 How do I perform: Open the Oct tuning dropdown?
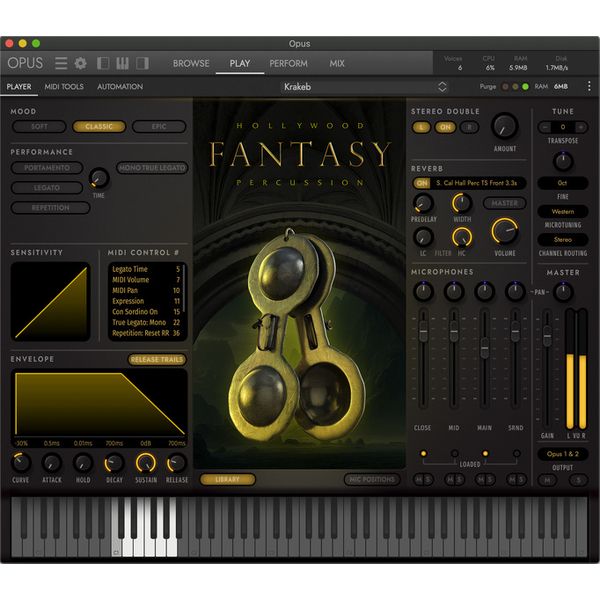[x=562, y=183]
